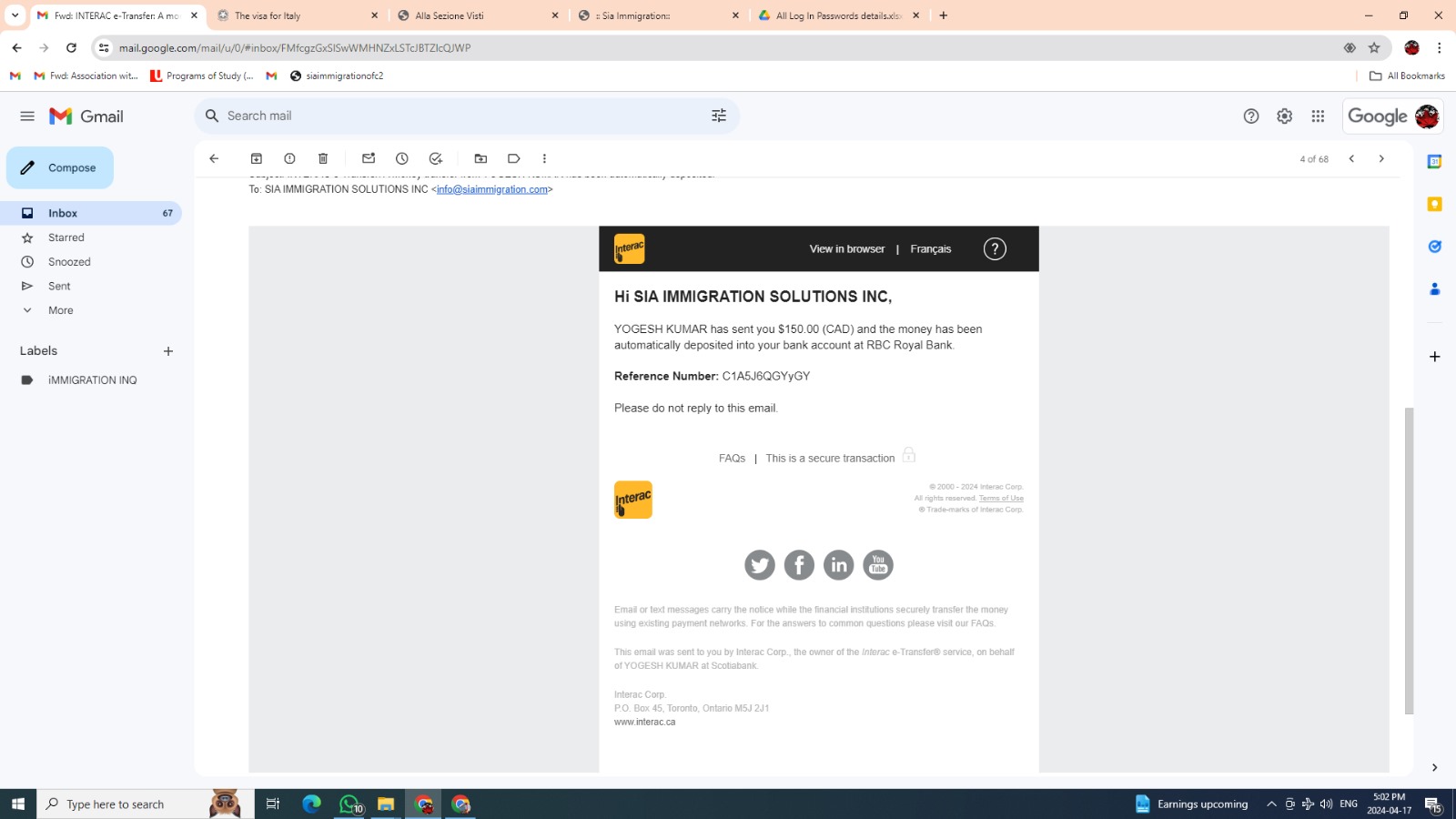The width and height of the screenshot is (1456, 819).
Task: Get add-ons plus icon in side panel
Action: pyautogui.click(x=1434, y=357)
